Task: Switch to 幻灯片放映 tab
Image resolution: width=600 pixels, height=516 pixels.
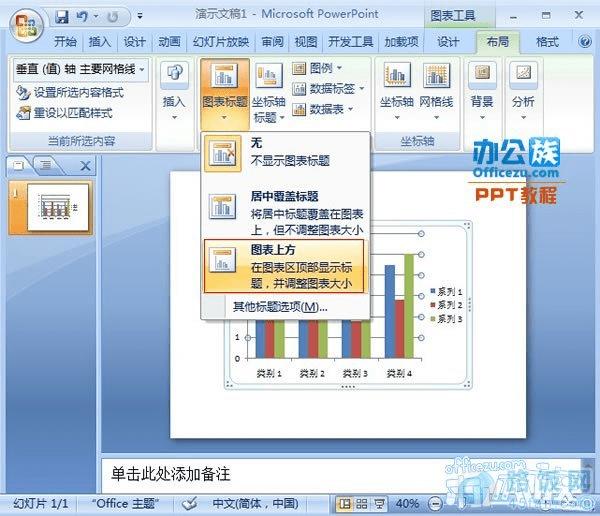Action: 221,41
